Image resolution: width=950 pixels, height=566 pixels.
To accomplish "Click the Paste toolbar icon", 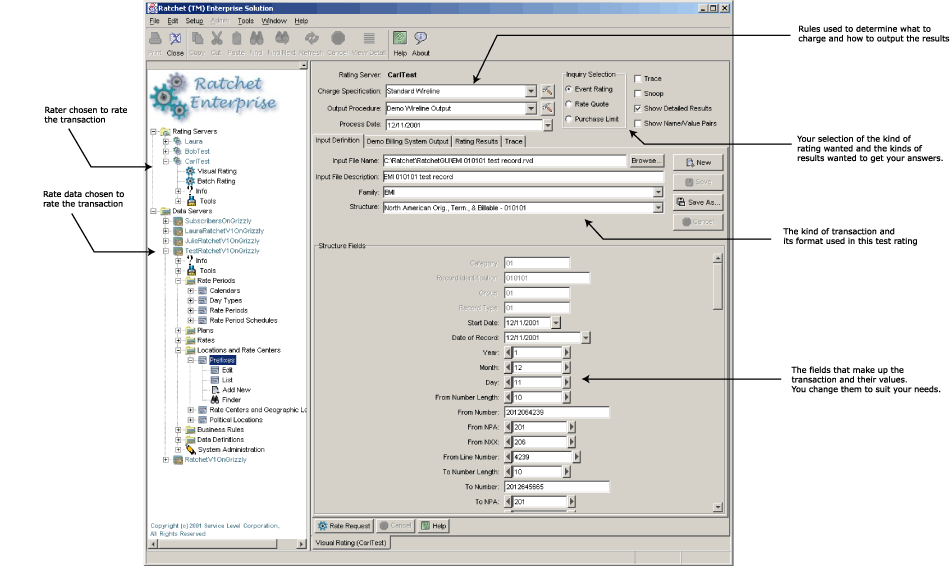I will (236, 39).
